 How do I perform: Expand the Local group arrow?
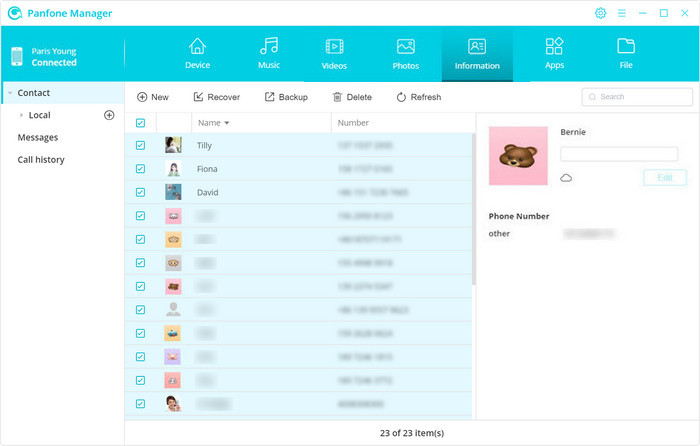coord(21,115)
